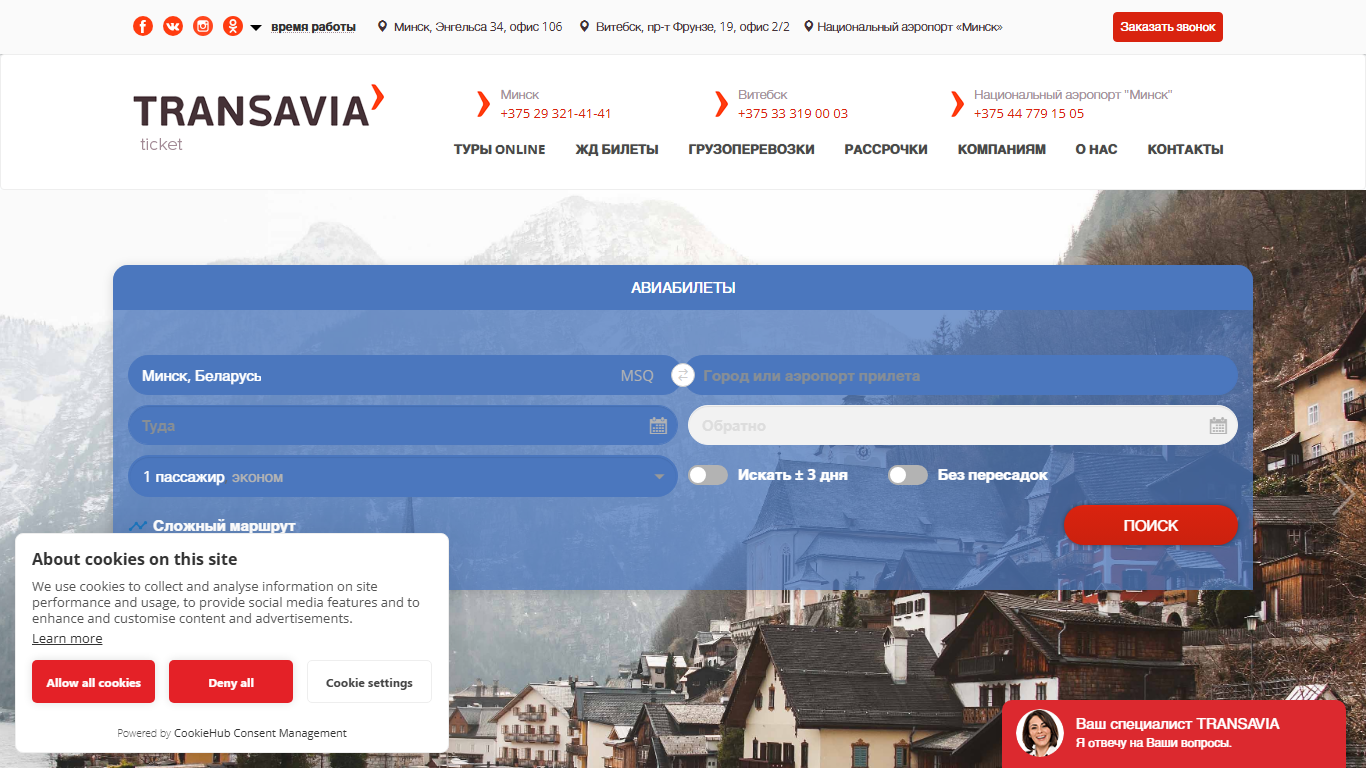Screen dimensions: 1366x768
Task: Open the 'КОНТАКТЫ' menu item
Action: 1185,150
